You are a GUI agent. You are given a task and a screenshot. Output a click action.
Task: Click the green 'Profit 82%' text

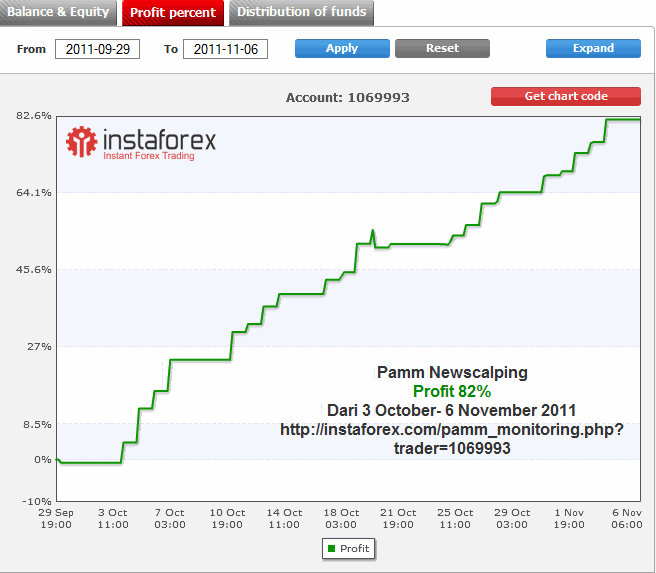[452, 391]
